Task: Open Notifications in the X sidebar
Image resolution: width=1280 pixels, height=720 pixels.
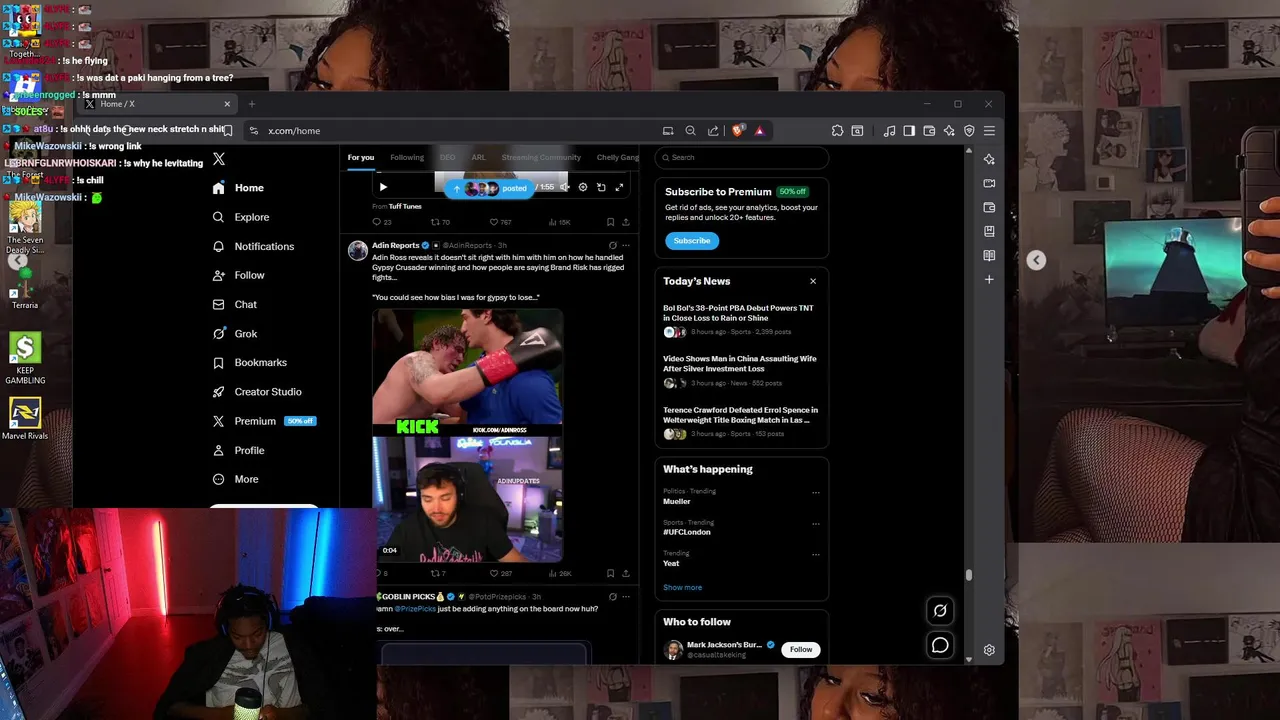Action: click(253, 246)
